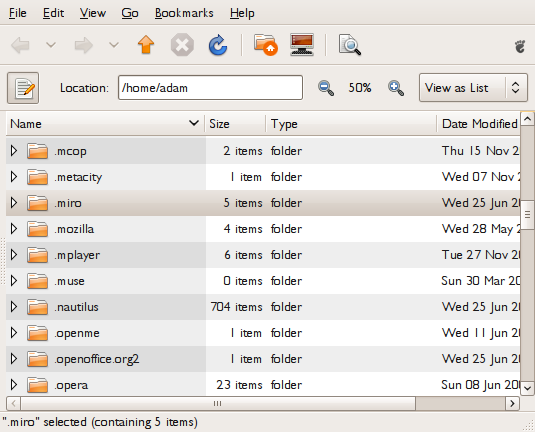Sort by the Date Modified column
The height and width of the screenshot is (432, 535).
(478, 124)
